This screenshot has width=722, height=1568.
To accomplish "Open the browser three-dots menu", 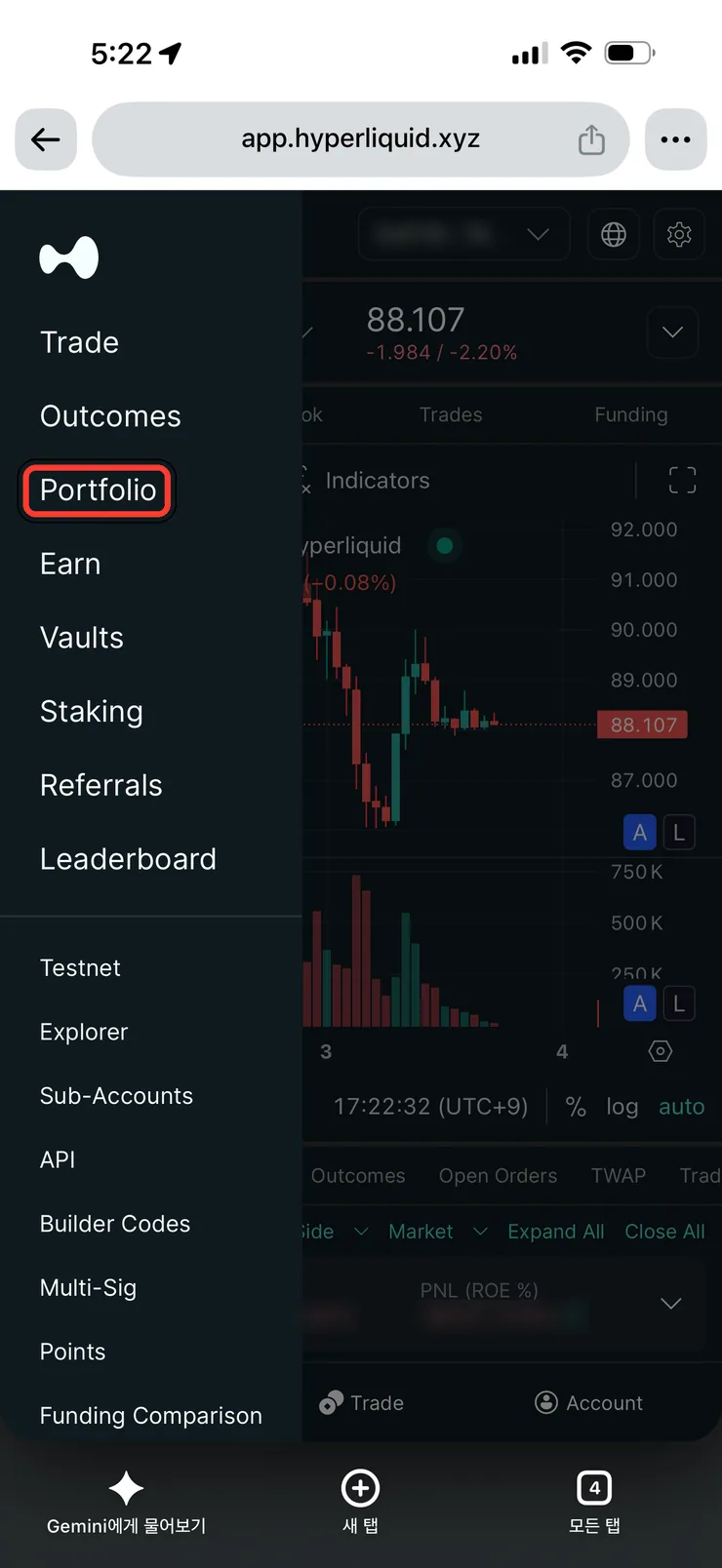I will [x=676, y=139].
